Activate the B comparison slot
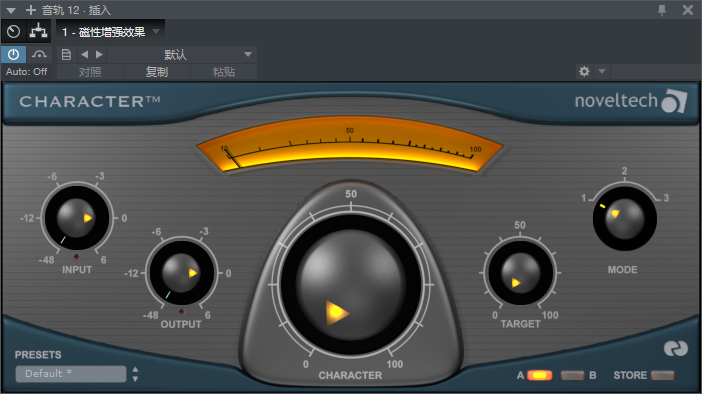 click(x=573, y=375)
